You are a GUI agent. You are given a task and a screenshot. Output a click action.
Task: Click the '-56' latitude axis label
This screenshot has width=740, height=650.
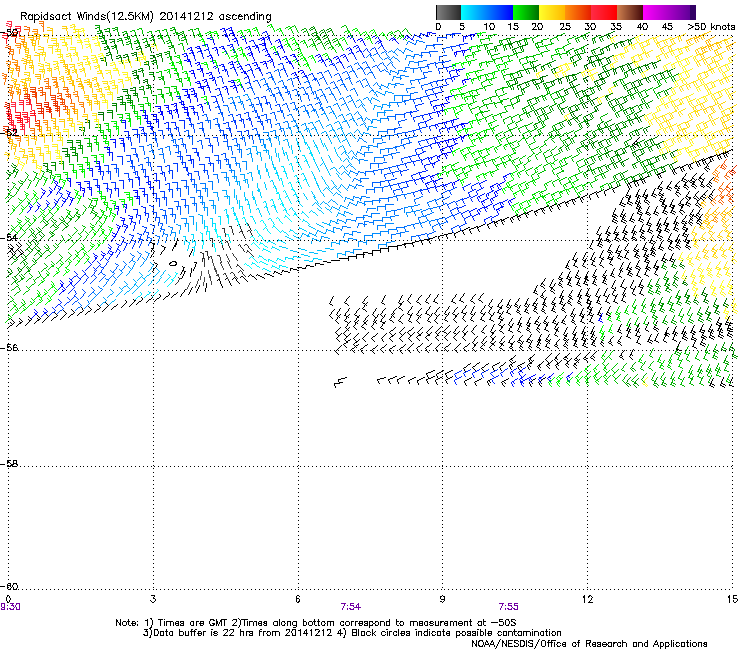(9, 347)
